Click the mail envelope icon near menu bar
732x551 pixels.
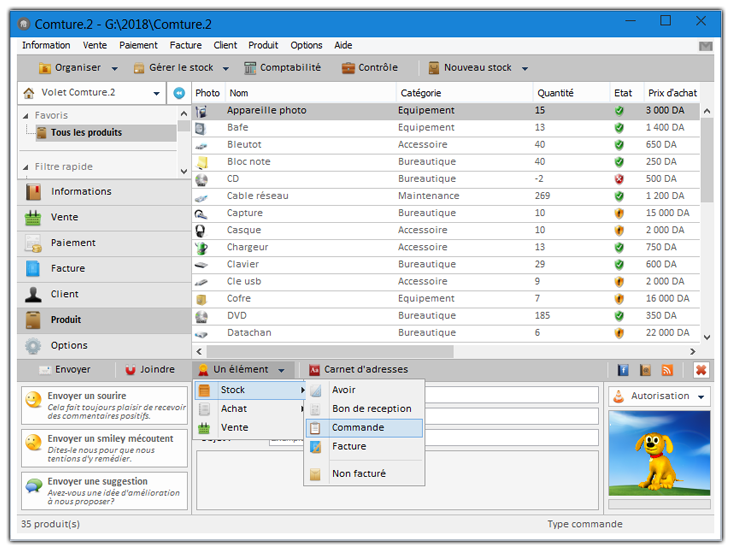click(x=705, y=46)
